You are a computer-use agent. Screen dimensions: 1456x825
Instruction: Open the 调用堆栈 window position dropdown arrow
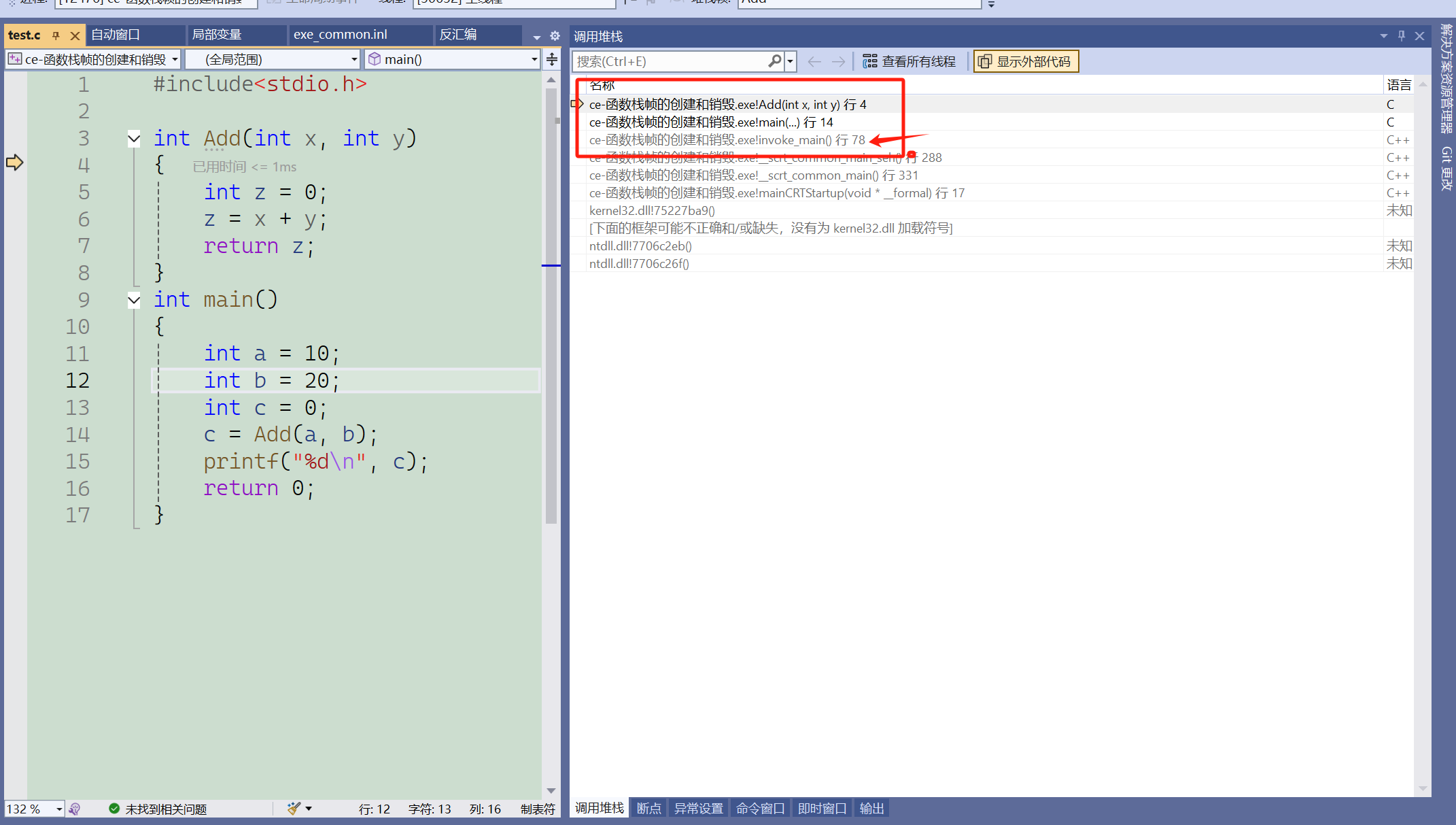[1383, 35]
